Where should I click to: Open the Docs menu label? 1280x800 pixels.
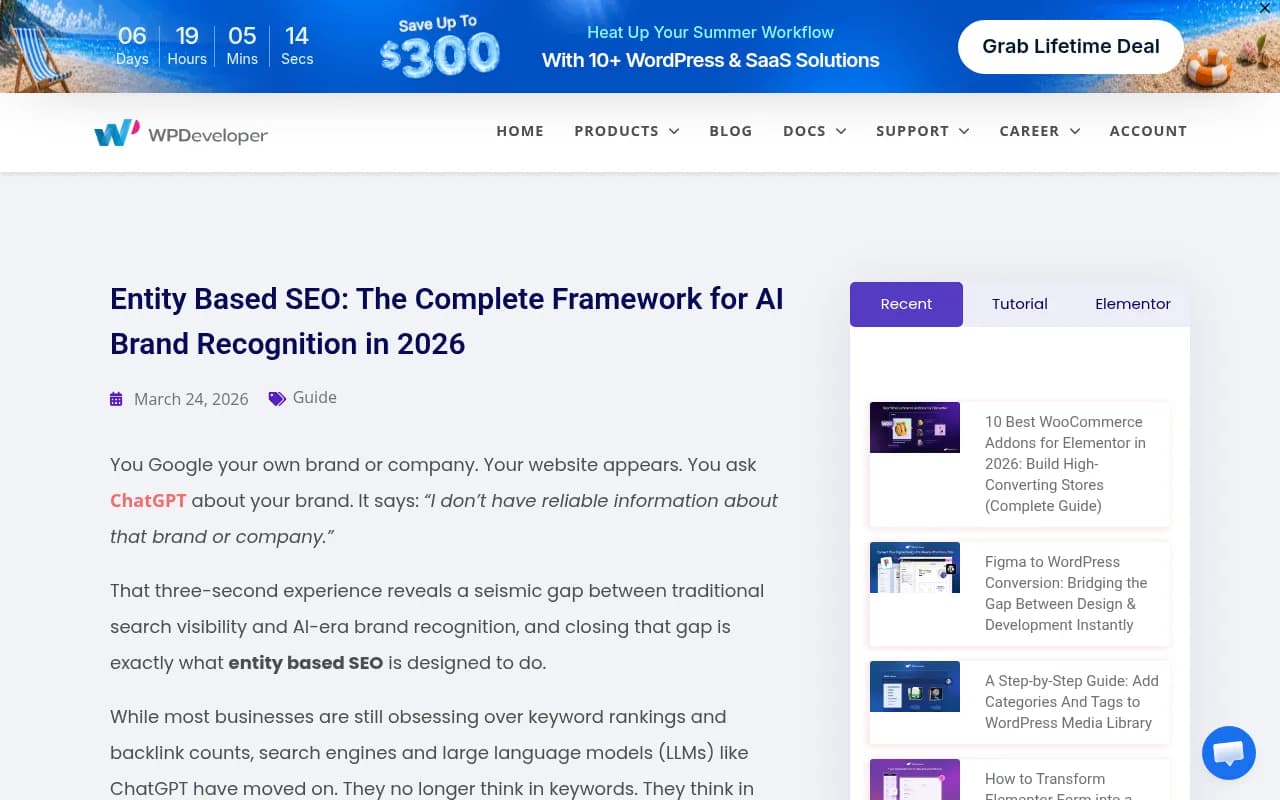[804, 131]
